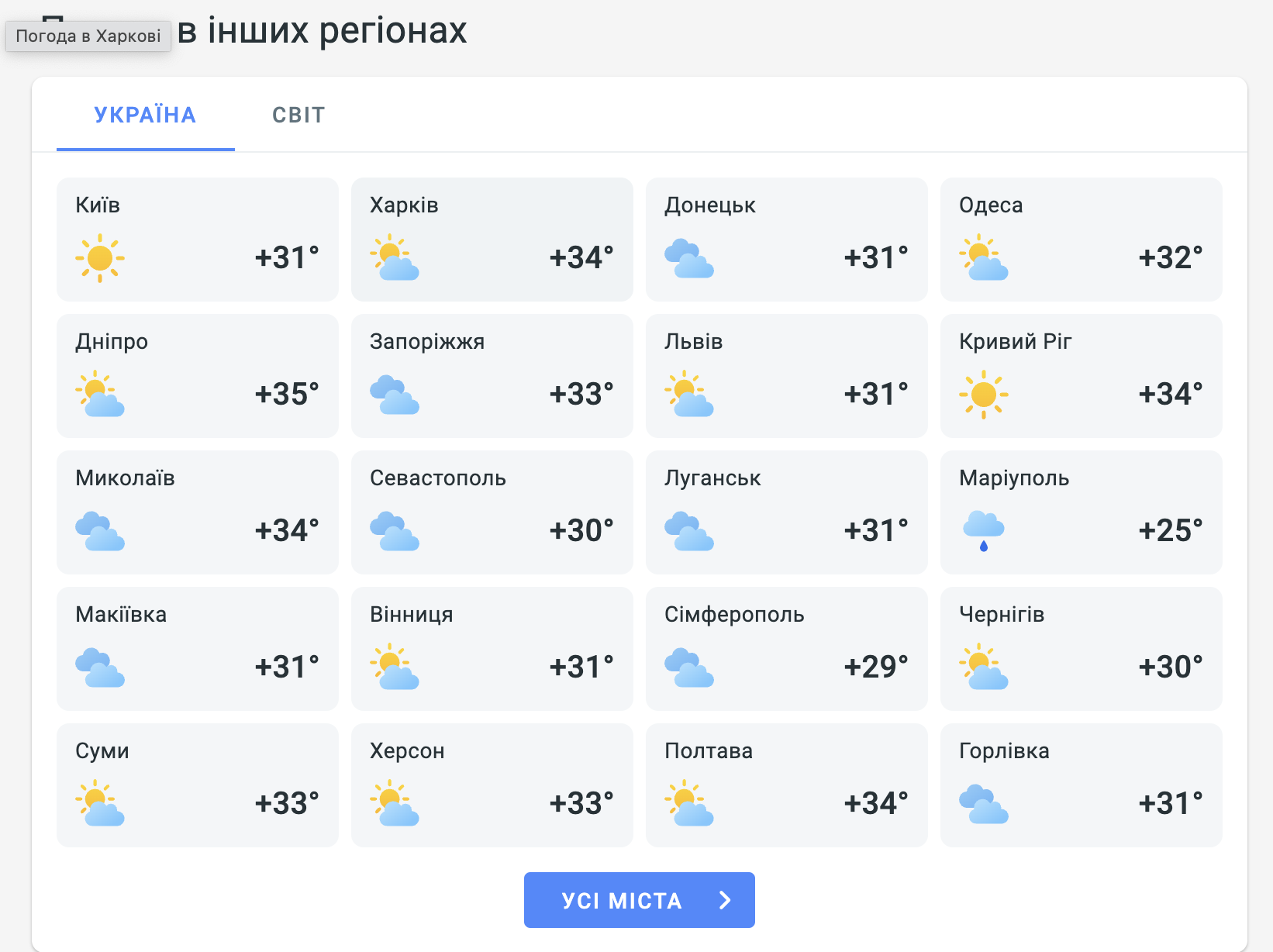The image size is (1273, 952).
Task: Open the Чернігів city name link
Action: (x=1001, y=615)
